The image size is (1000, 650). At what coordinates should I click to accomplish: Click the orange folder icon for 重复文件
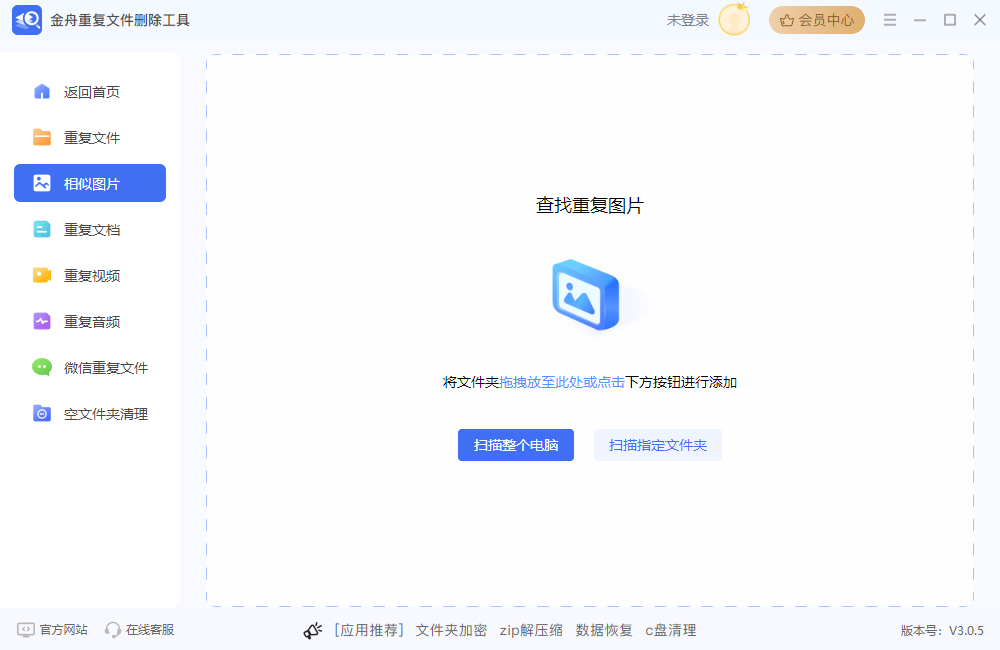(x=41, y=137)
